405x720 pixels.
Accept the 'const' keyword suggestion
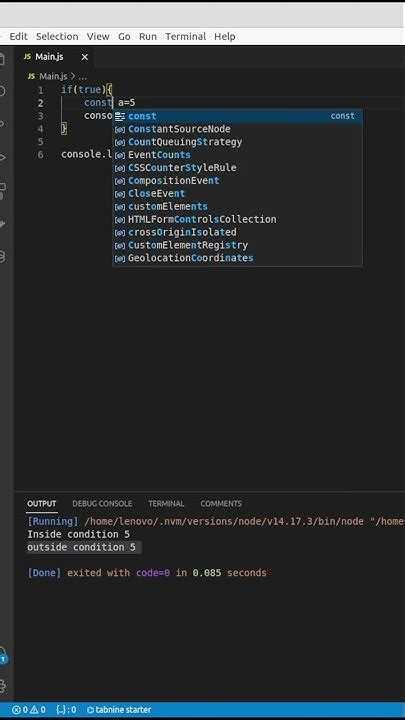coord(237,116)
